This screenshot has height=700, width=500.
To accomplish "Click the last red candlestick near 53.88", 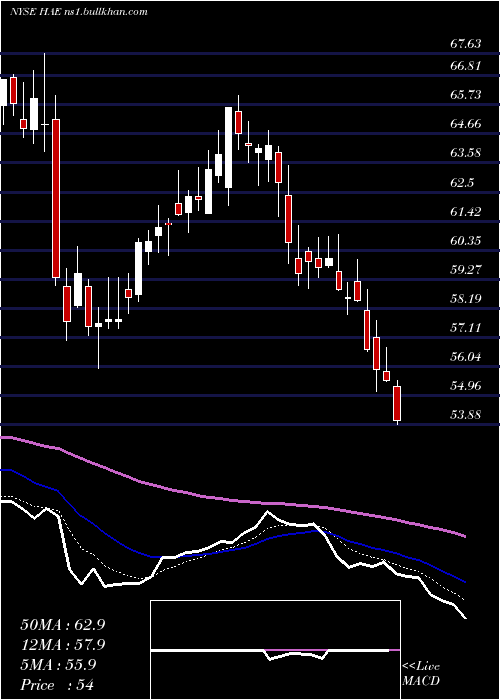I will coord(397,404).
